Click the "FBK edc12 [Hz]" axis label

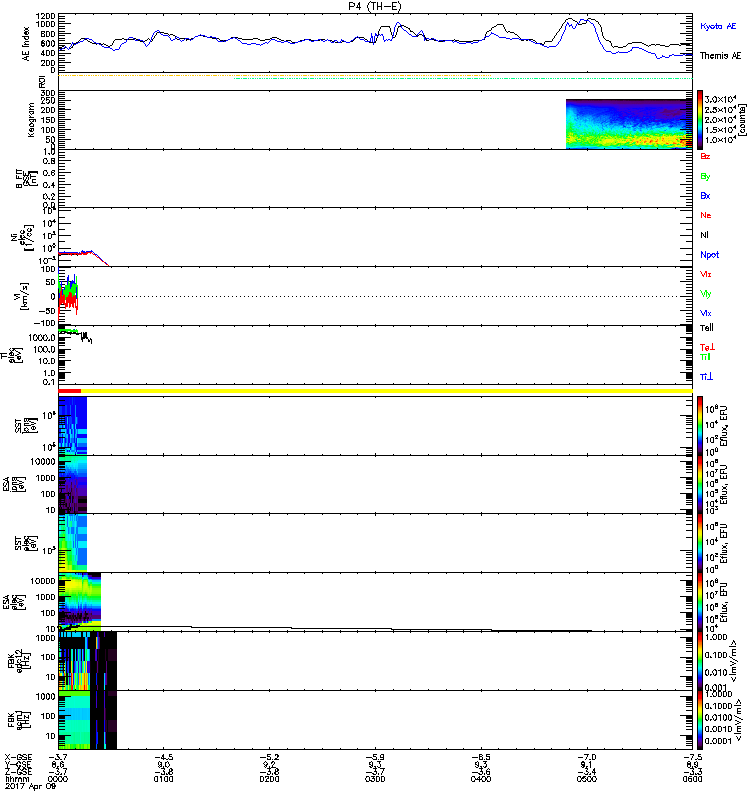pos(19,661)
